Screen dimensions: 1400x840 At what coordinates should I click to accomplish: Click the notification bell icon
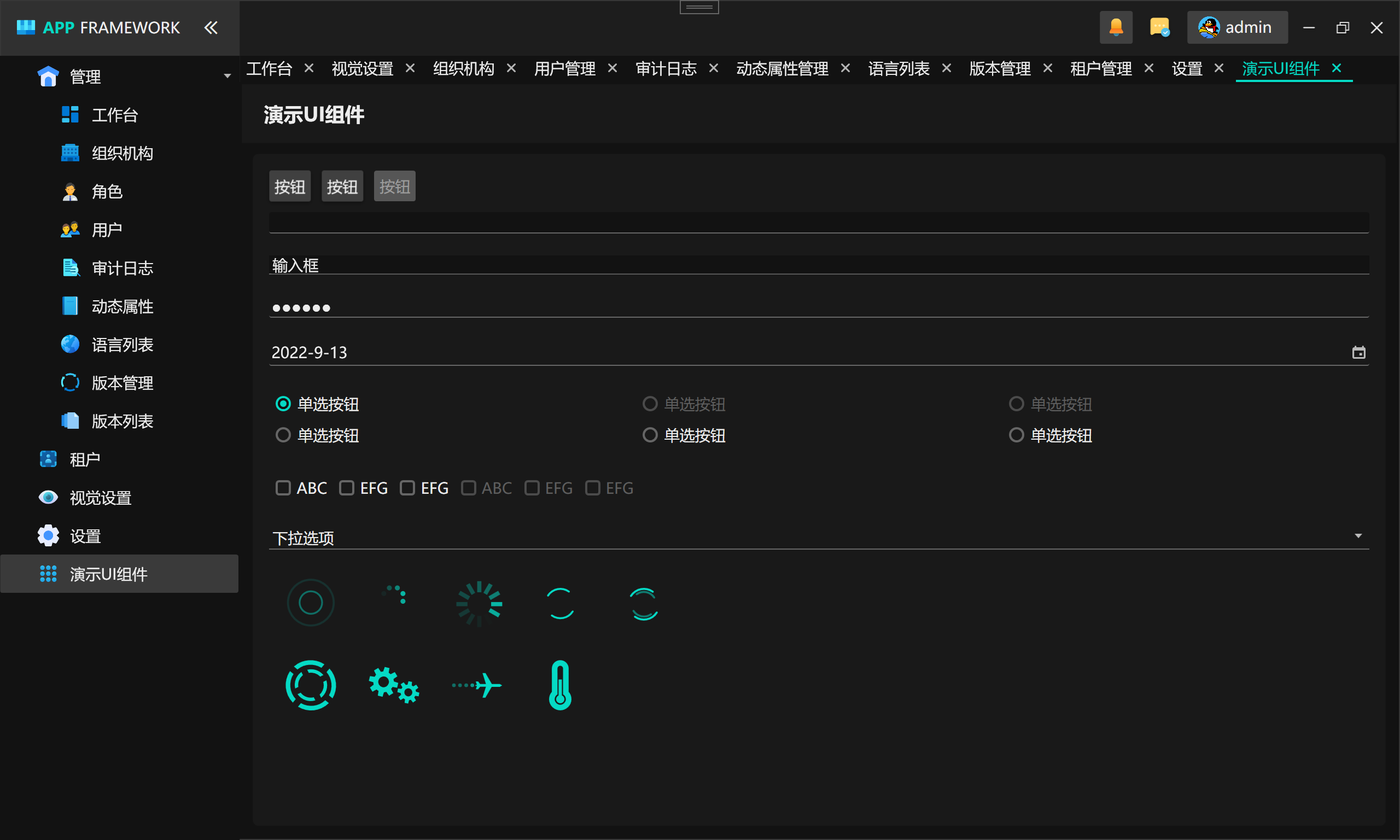pyautogui.click(x=1116, y=27)
